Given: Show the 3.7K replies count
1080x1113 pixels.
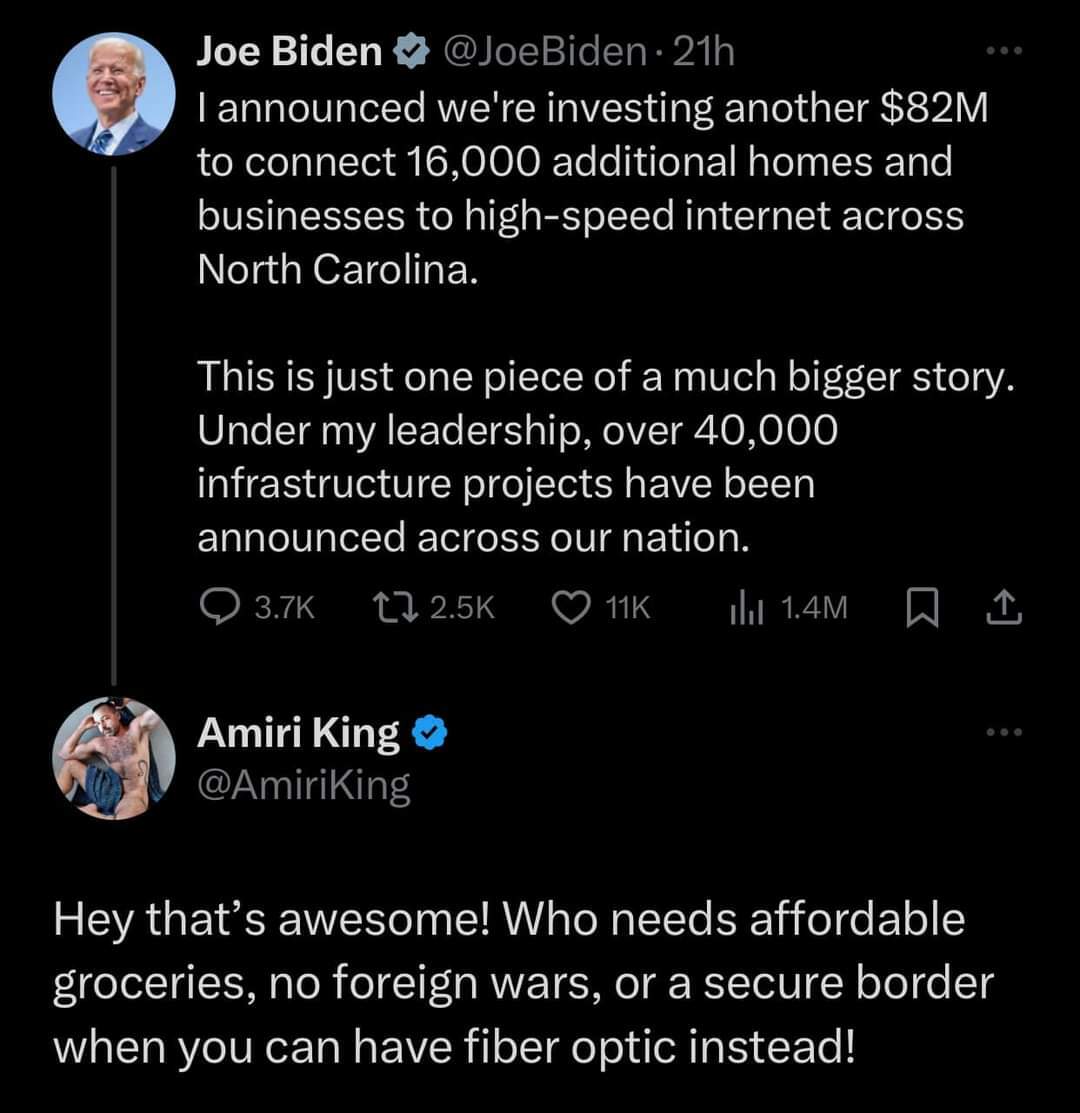Looking at the screenshot, I should click(x=285, y=607).
